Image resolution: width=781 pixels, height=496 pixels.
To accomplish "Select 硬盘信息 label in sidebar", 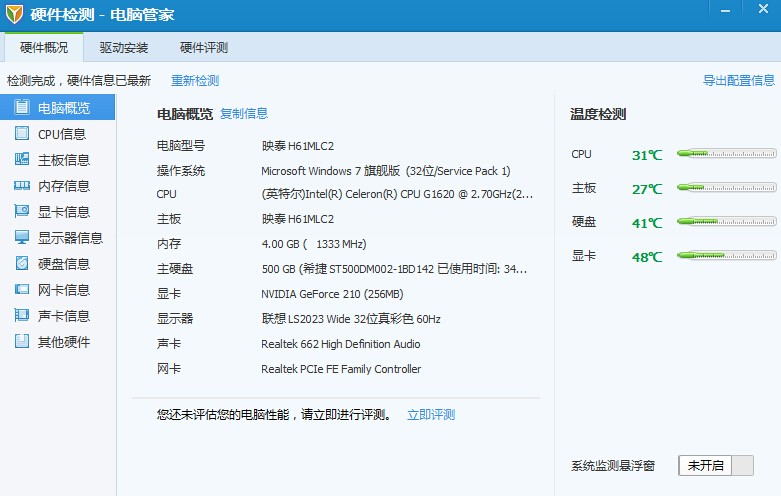I will click(64, 263).
